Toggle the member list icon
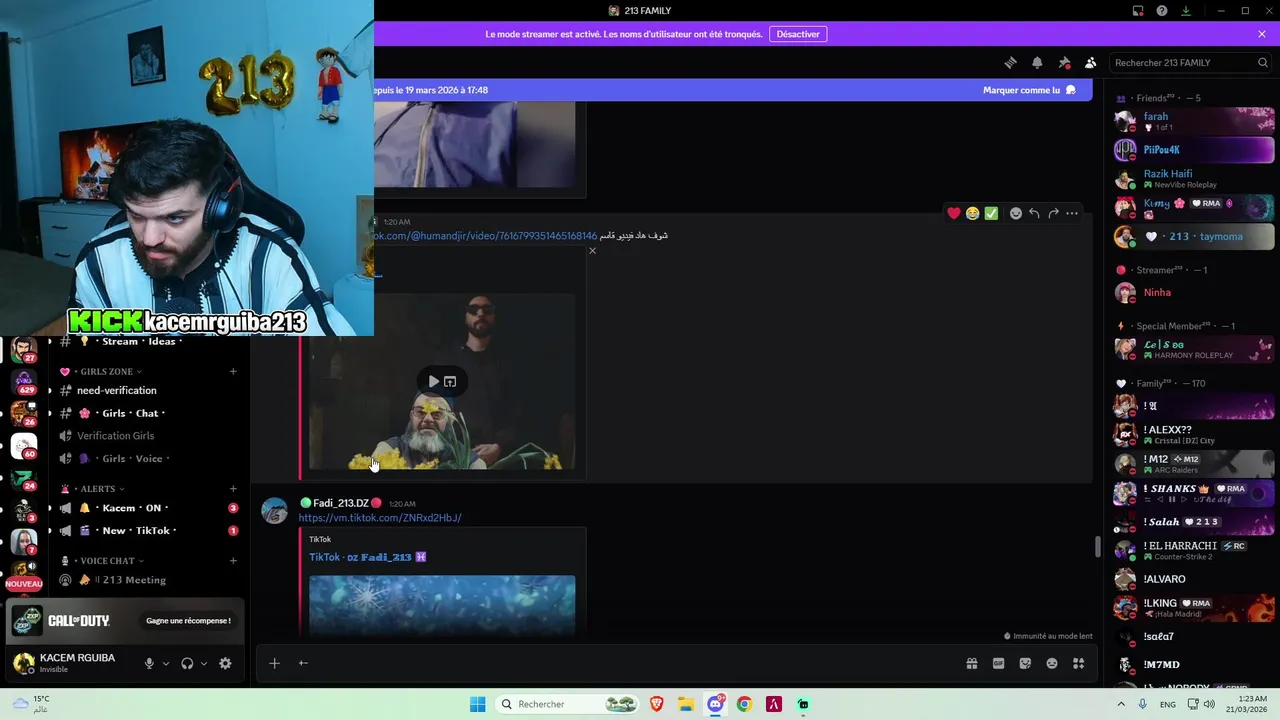Image resolution: width=1280 pixels, height=720 pixels. [1090, 62]
